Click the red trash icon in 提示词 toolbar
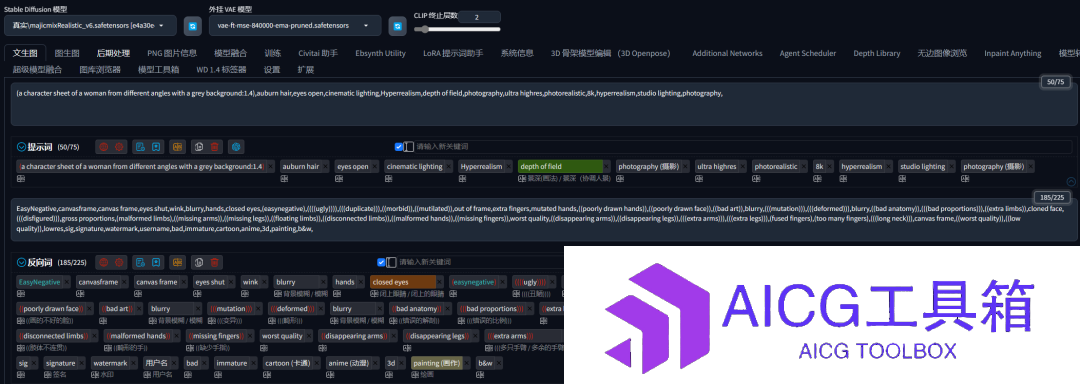Screen dimensions: 1080x384 [215, 147]
